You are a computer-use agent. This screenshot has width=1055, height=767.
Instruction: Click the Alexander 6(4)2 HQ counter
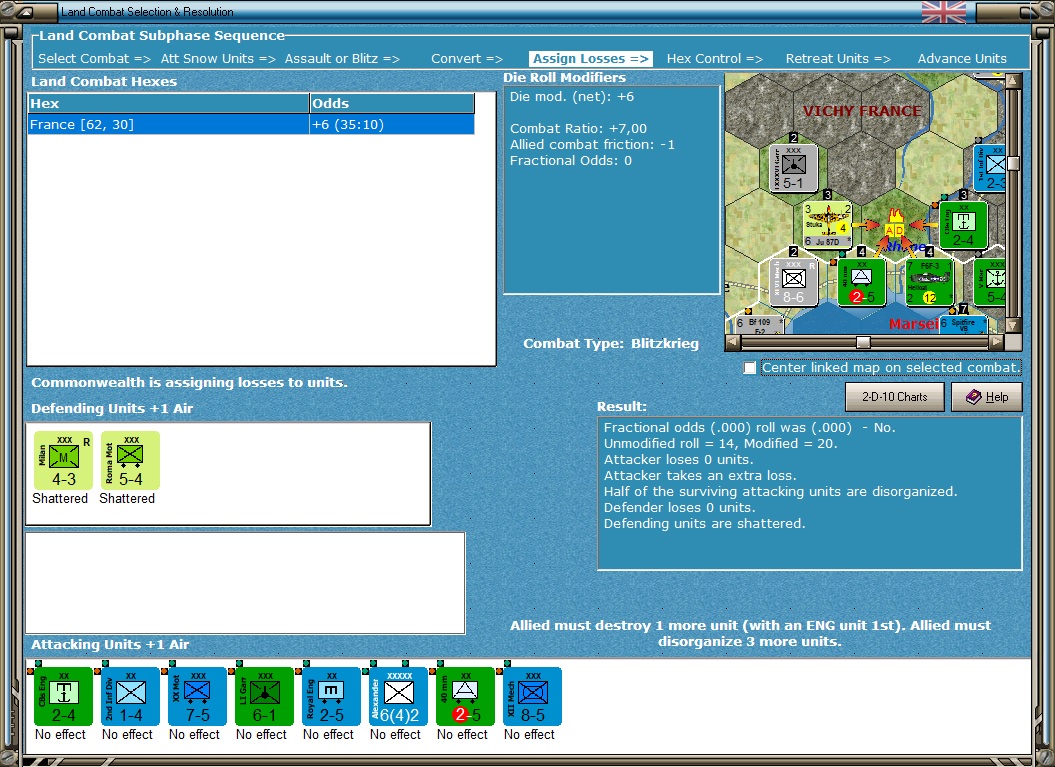point(398,696)
